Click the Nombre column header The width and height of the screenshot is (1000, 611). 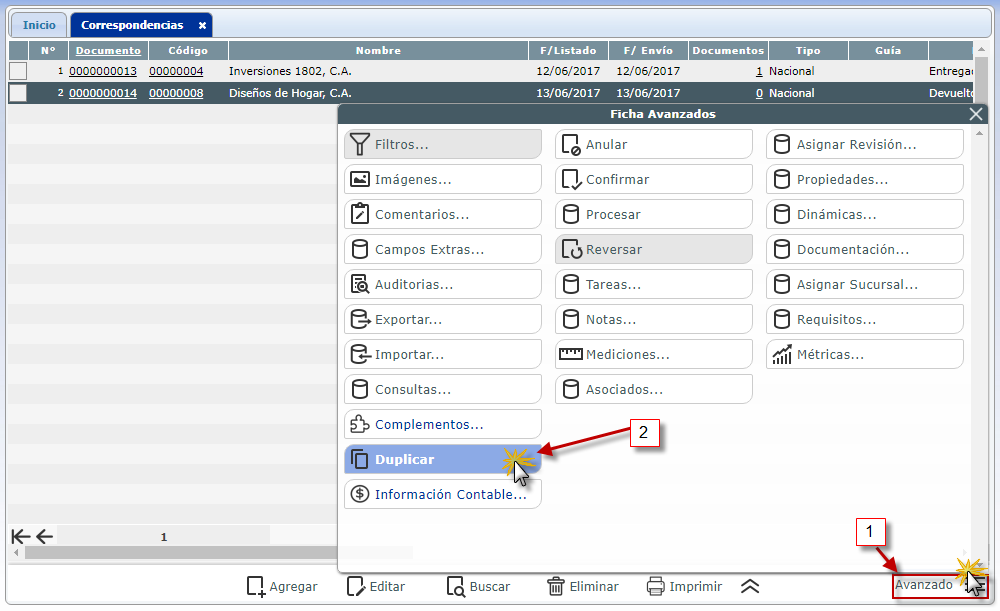coord(378,50)
